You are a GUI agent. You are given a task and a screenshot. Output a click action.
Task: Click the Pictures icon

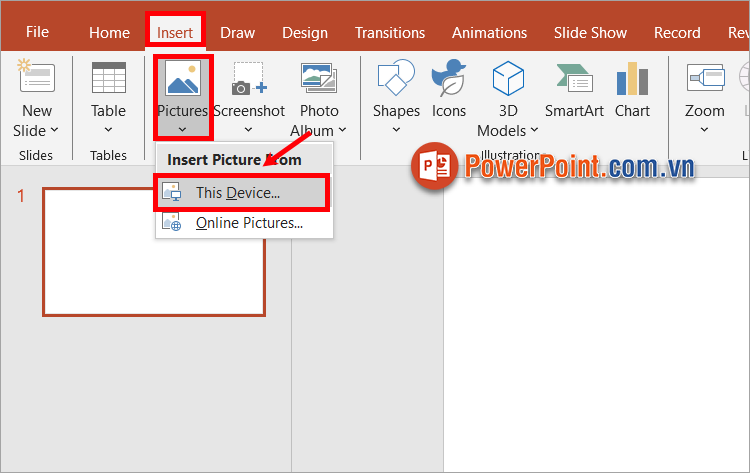(183, 78)
